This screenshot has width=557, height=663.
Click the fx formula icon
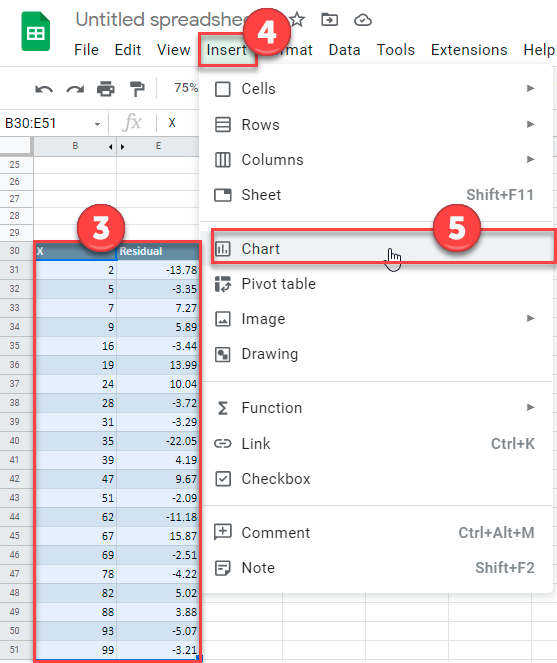(132, 123)
